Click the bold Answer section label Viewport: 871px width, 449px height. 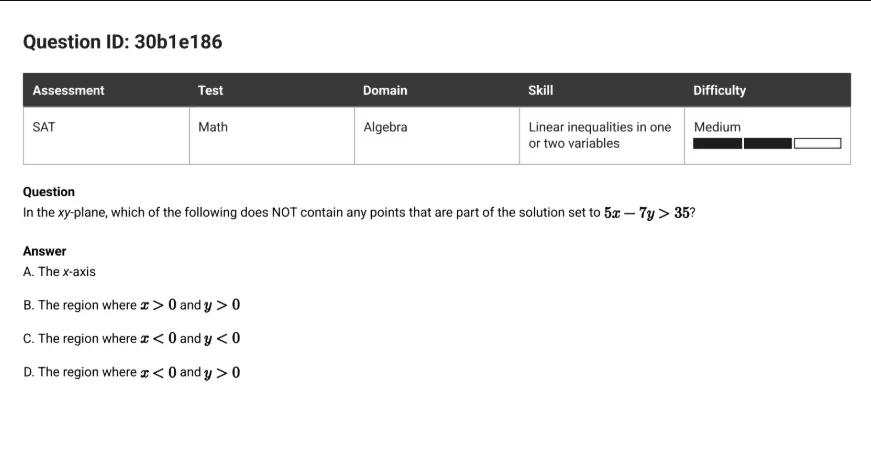44,251
